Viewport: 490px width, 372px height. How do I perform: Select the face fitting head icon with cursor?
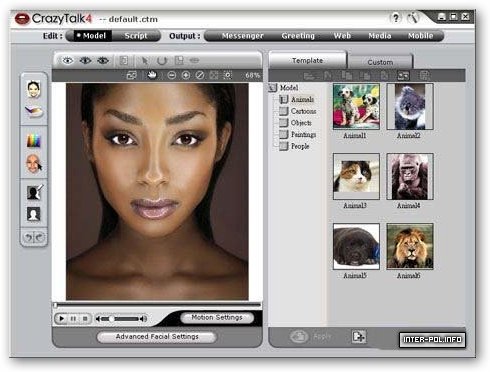tap(34, 164)
